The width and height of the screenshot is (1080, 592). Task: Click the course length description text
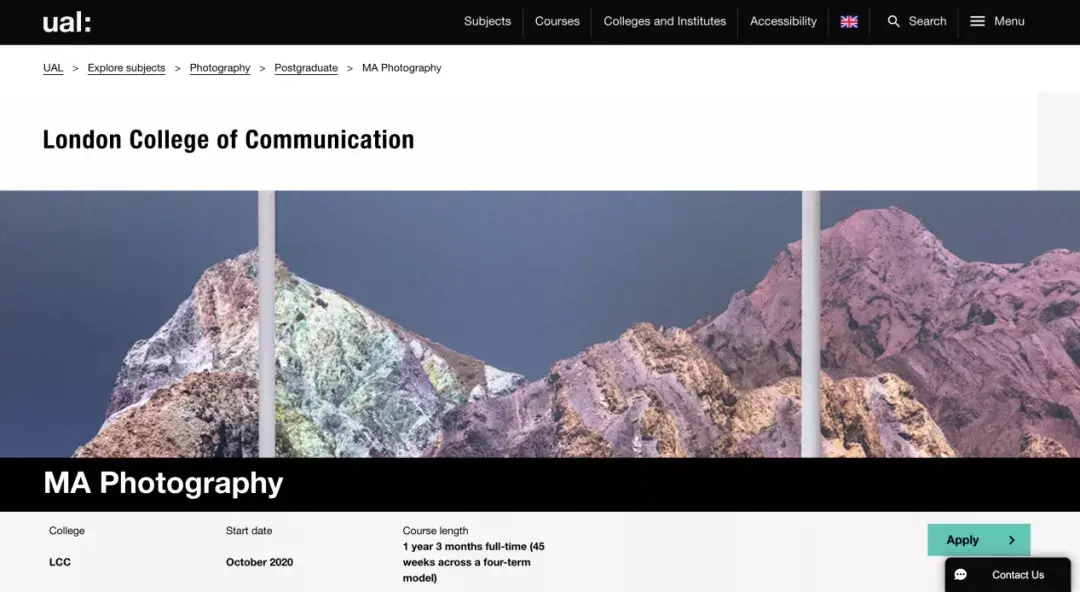point(474,562)
